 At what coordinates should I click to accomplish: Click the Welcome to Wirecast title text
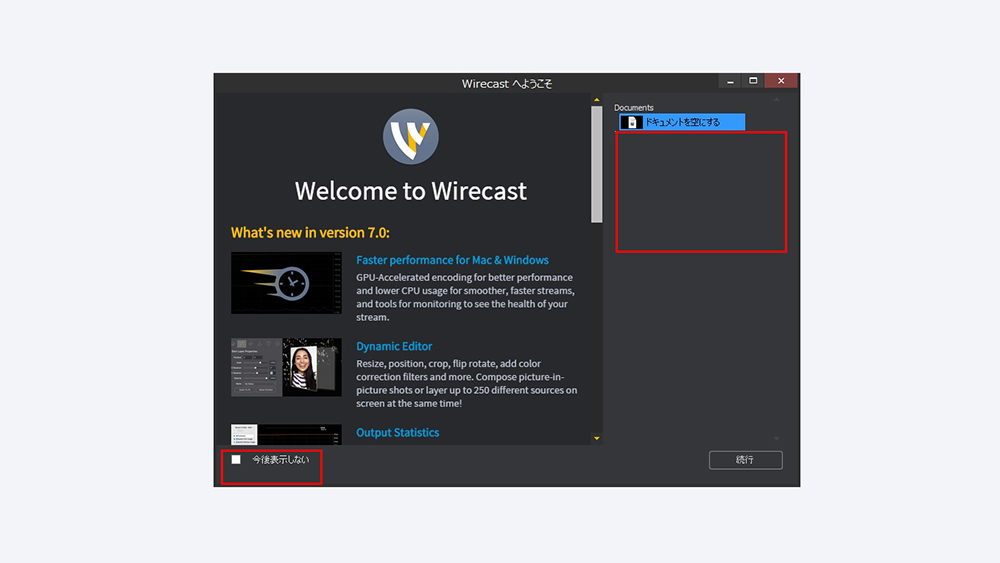(411, 191)
